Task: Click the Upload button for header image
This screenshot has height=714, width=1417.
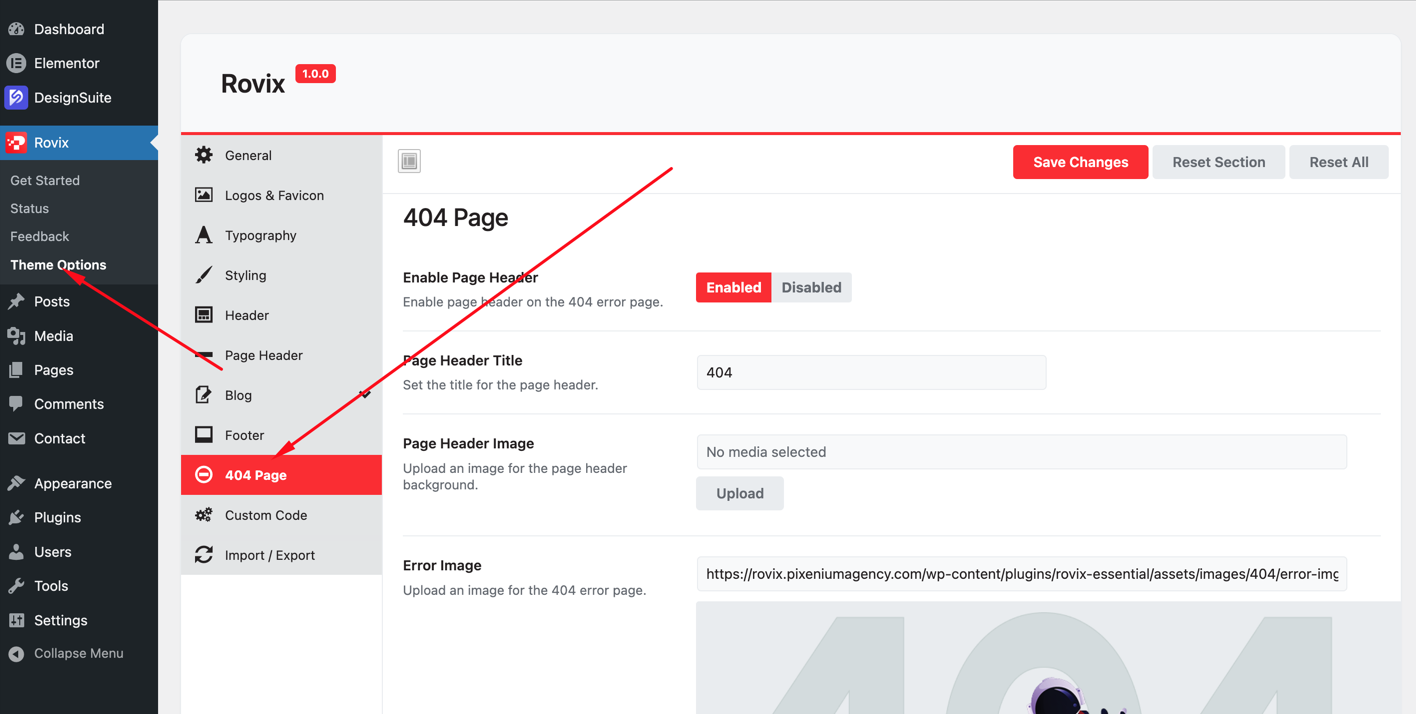Action: [740, 493]
